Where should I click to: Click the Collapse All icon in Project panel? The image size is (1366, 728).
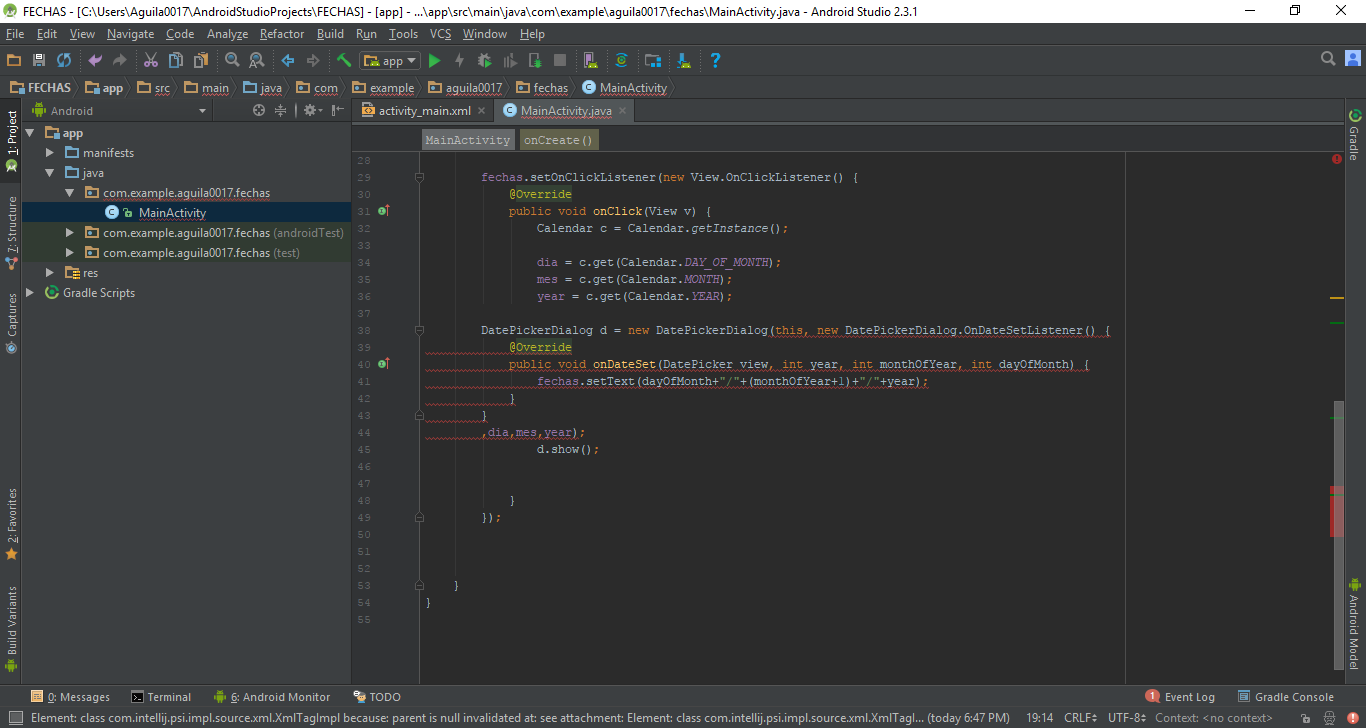pos(281,111)
